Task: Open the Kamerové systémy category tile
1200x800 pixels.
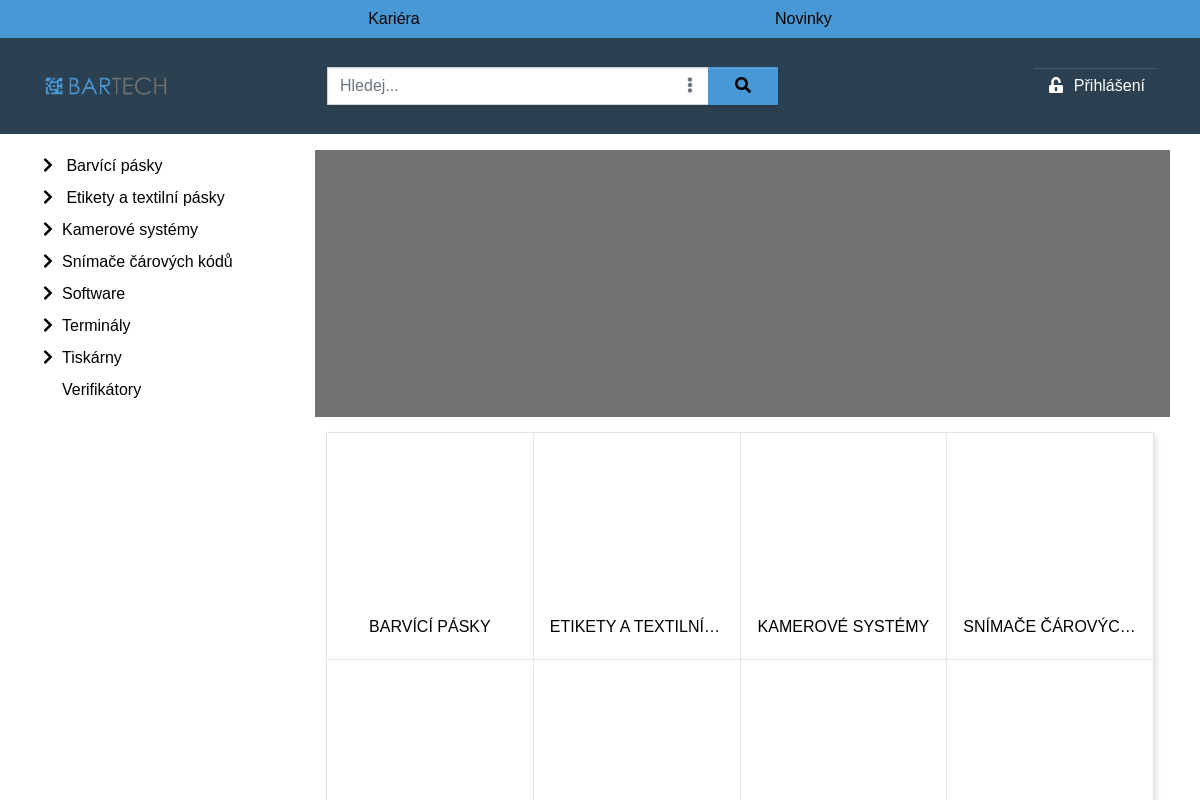Action: pos(843,546)
